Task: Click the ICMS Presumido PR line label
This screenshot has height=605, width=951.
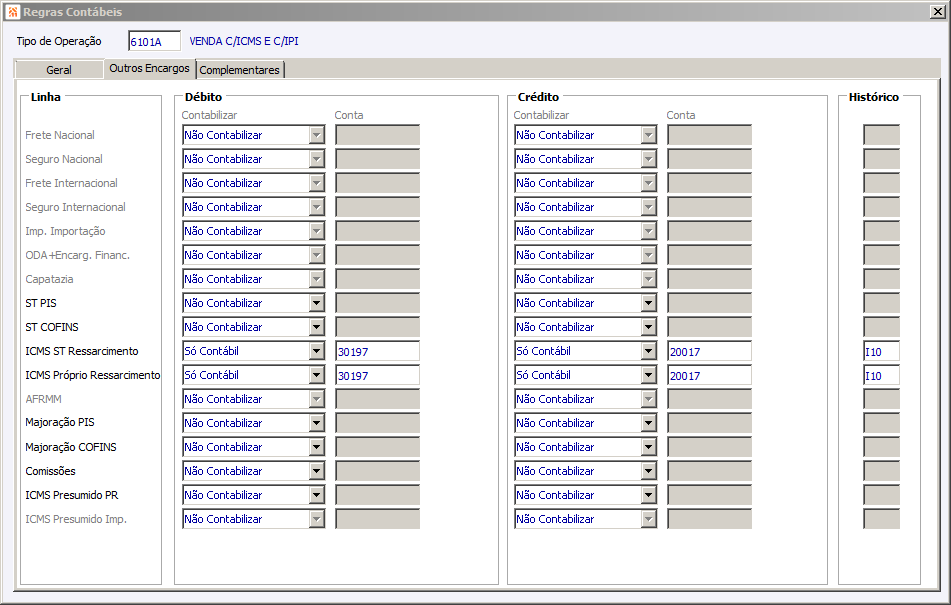Action: tap(72, 495)
